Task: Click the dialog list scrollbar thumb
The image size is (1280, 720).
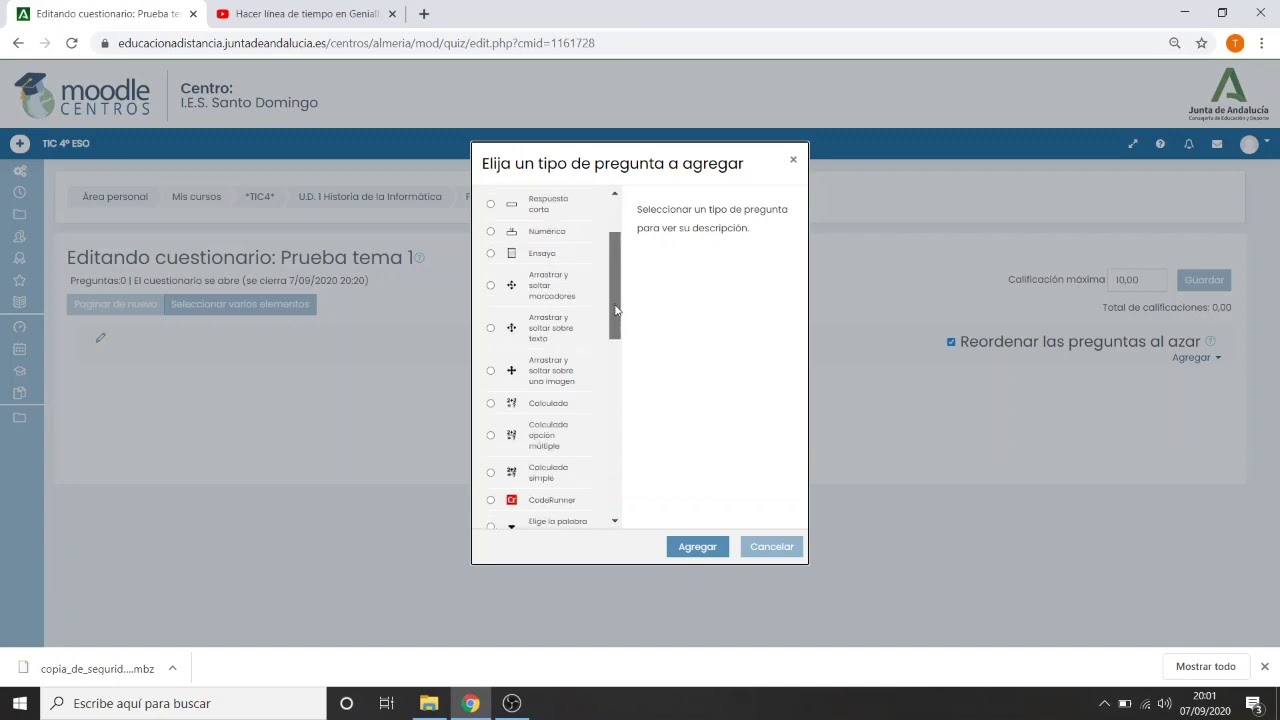Action: click(x=615, y=285)
